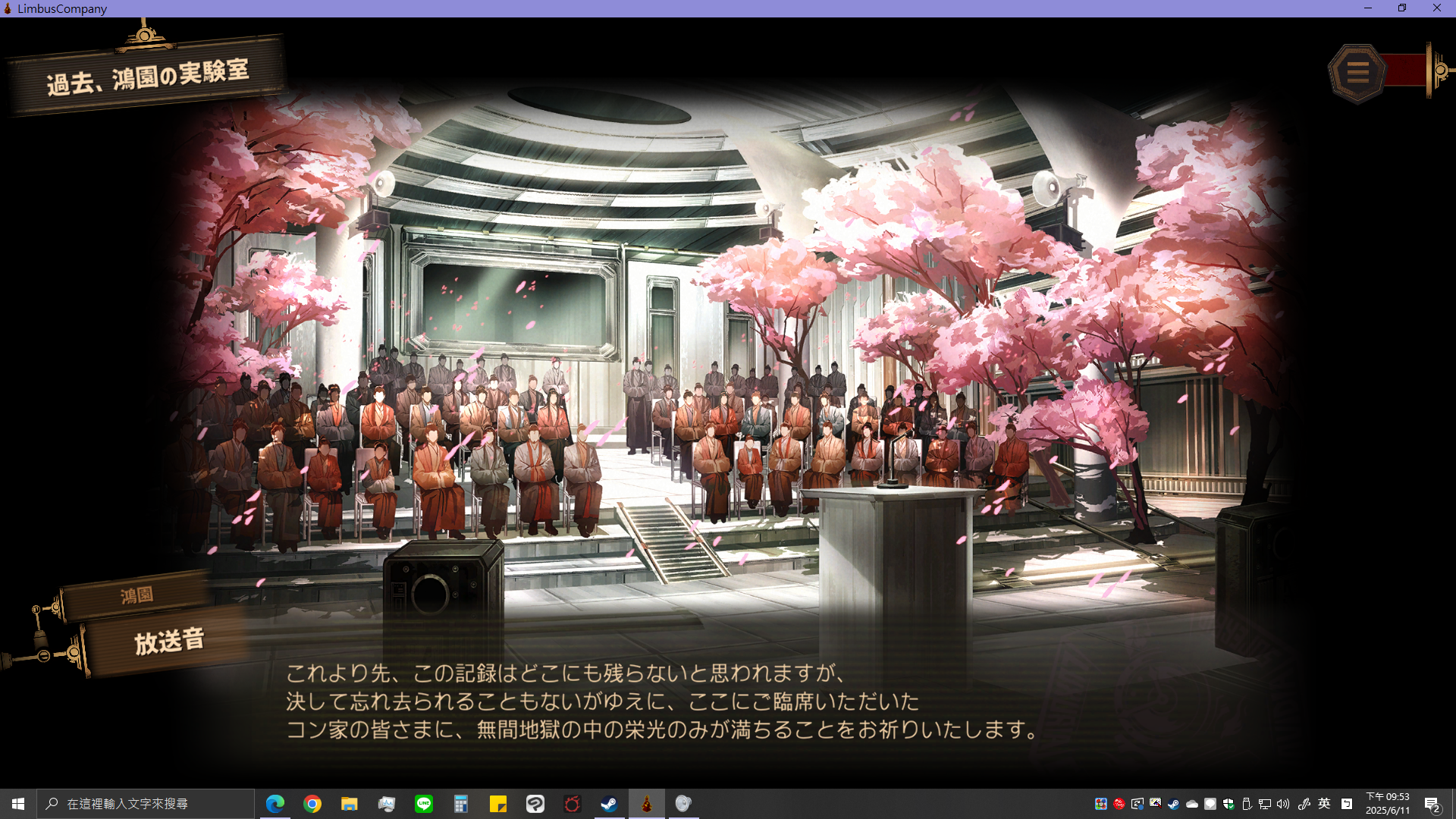
Task: Toggle the IME mode tray icon
Action: [x=1347, y=804]
